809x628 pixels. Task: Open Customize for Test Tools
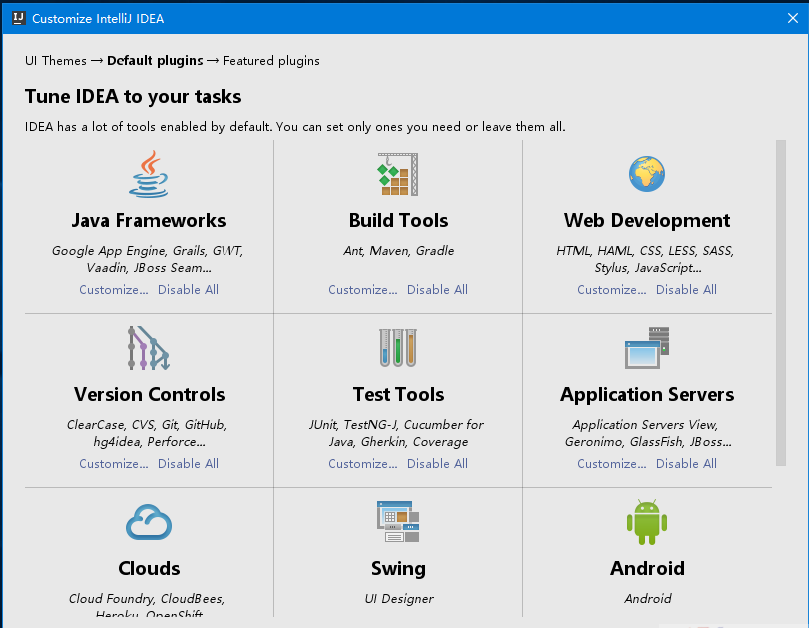(363, 463)
